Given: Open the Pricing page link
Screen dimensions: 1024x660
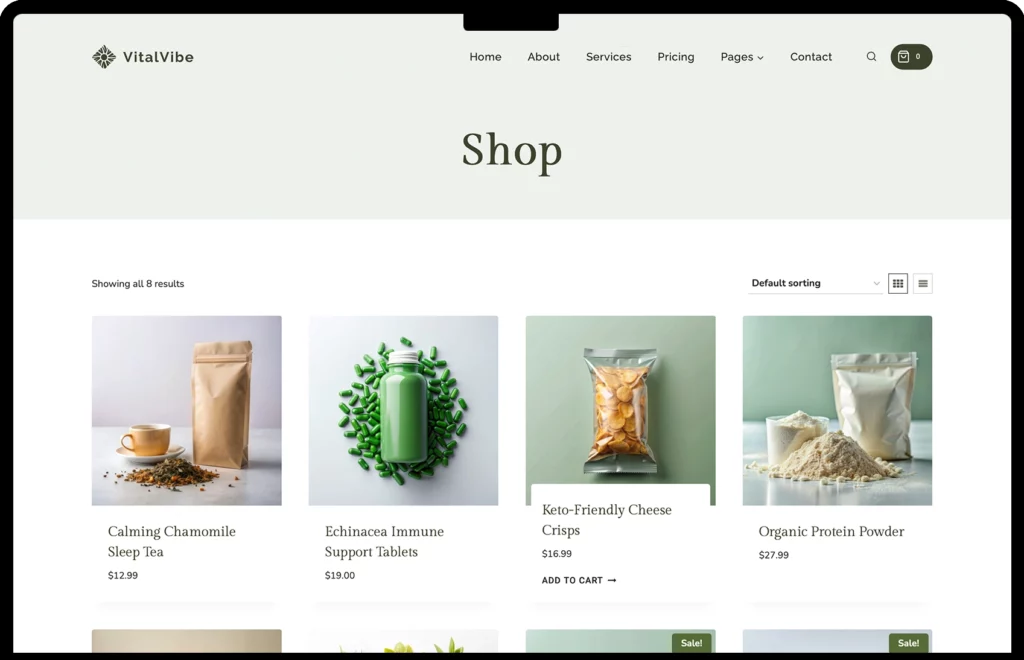Looking at the screenshot, I should coord(676,57).
